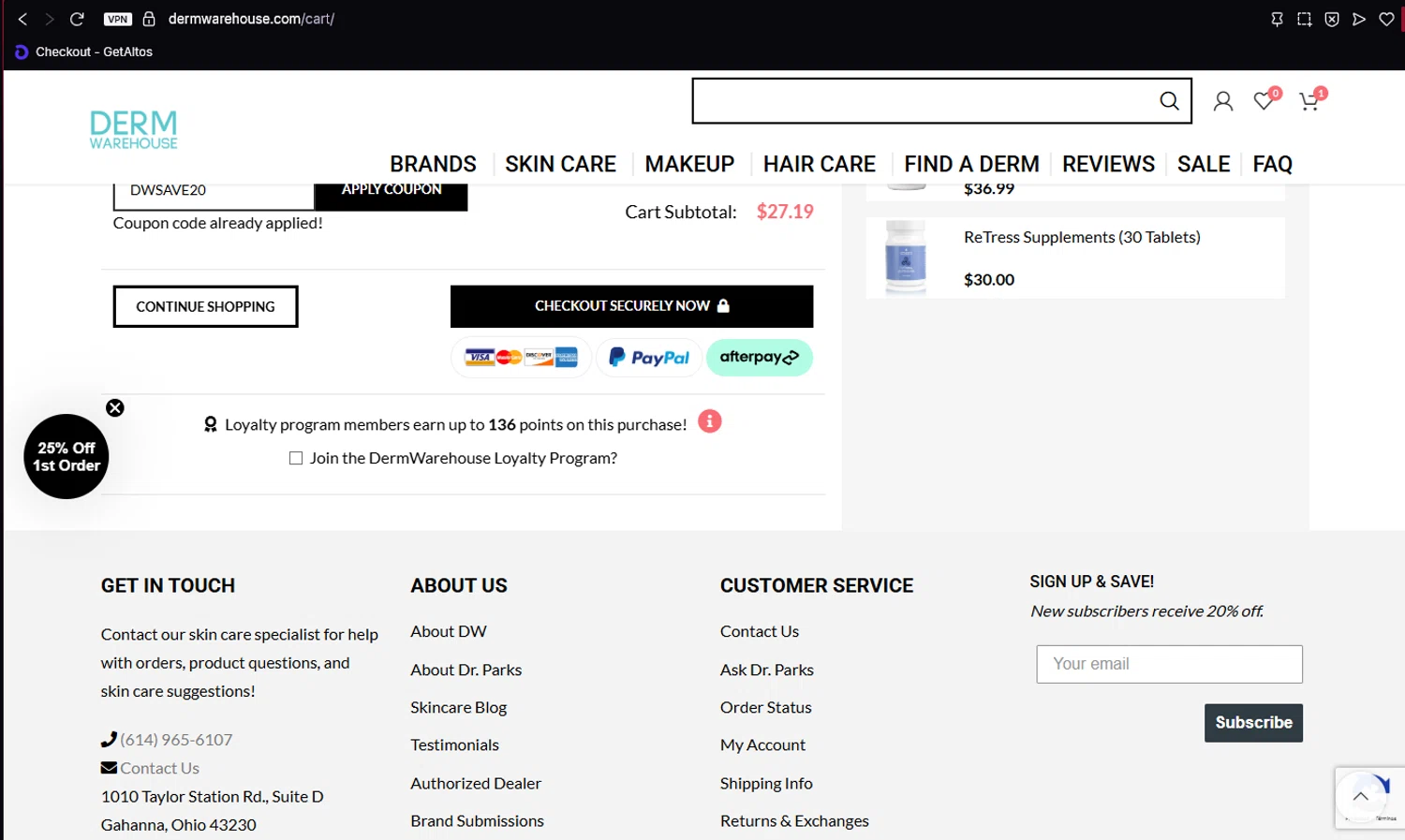Open the About Dr. Parks link
Image resolution: width=1405 pixels, height=840 pixels.
coord(466,671)
